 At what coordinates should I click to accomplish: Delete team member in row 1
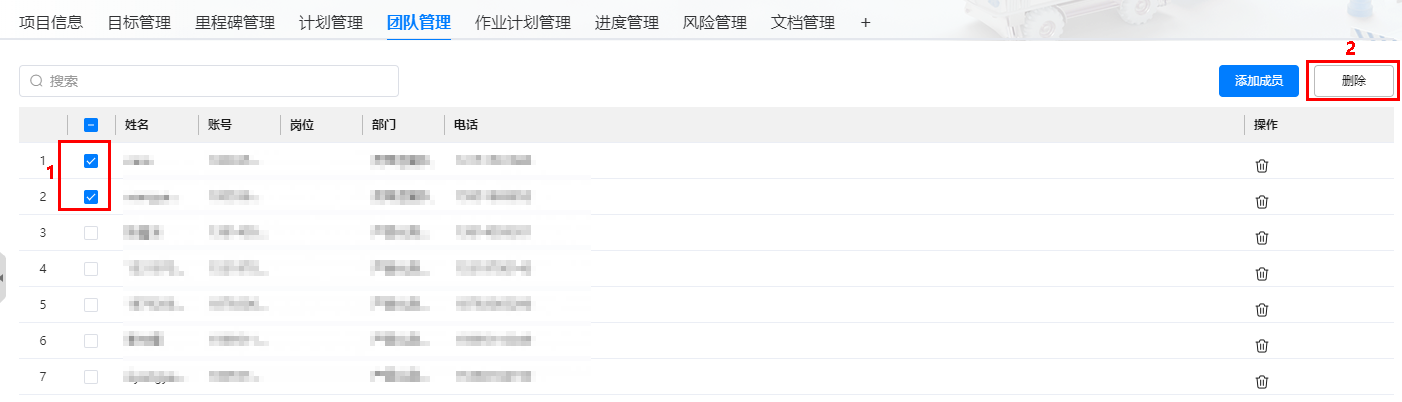pos(1262,166)
